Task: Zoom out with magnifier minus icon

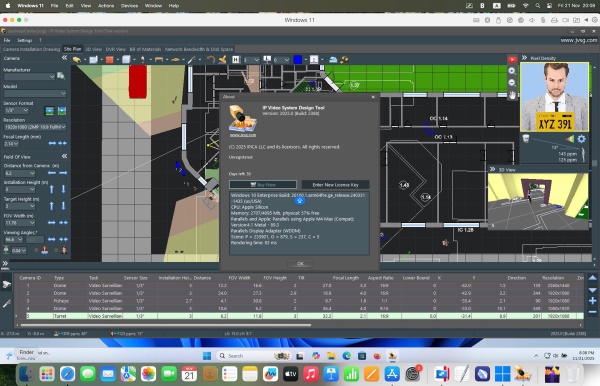Action: (512, 83)
